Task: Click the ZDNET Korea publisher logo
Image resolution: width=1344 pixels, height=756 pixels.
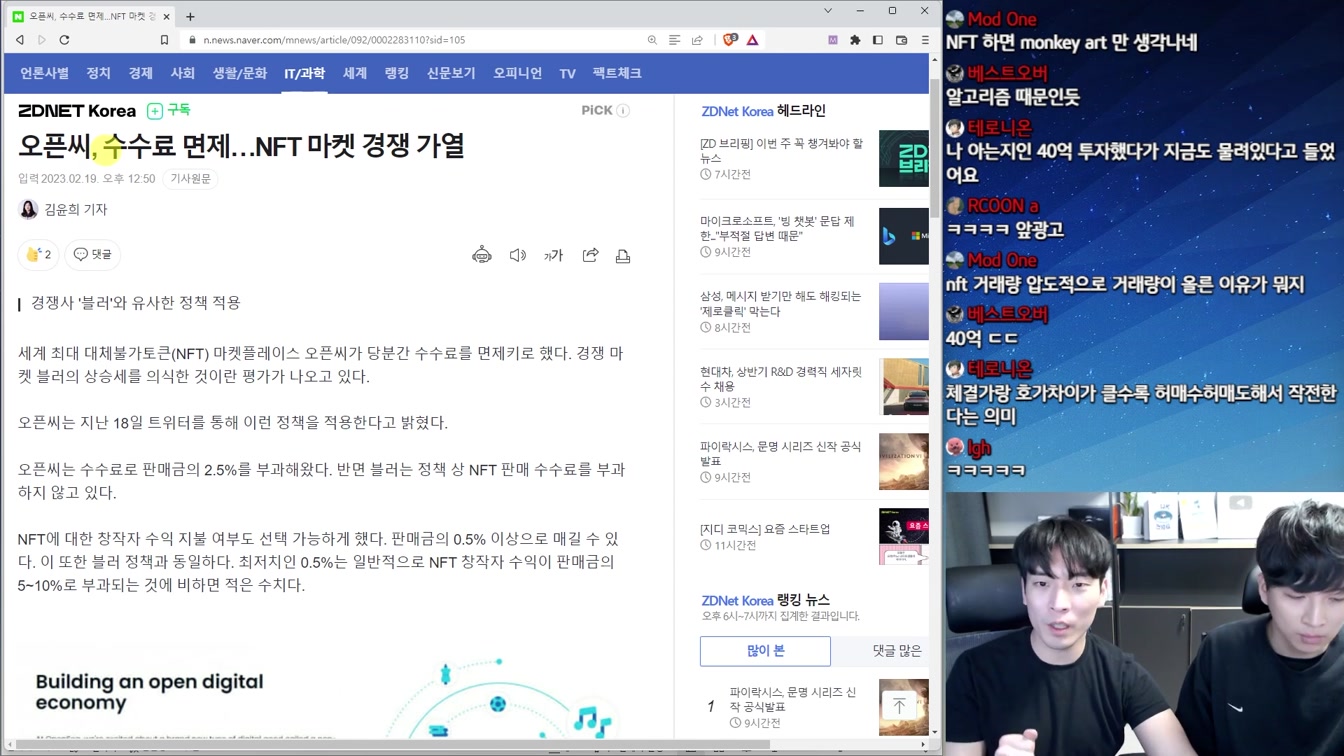Action: click(x=77, y=111)
